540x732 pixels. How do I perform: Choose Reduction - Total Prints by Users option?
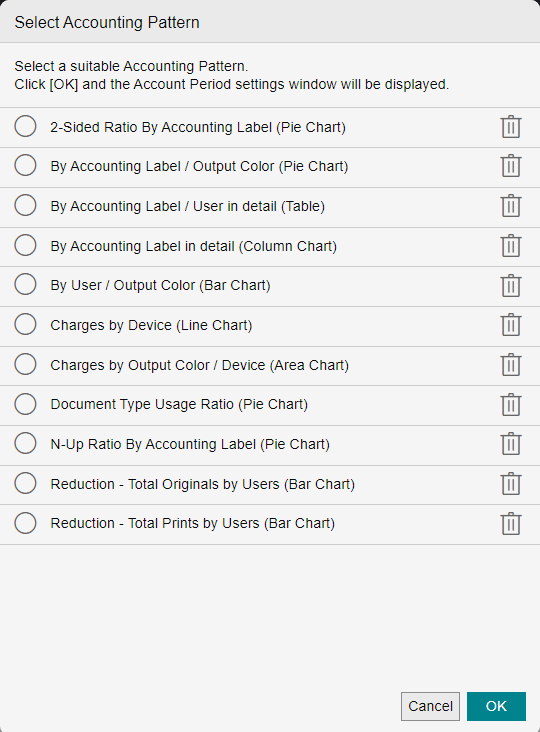(x=25, y=523)
